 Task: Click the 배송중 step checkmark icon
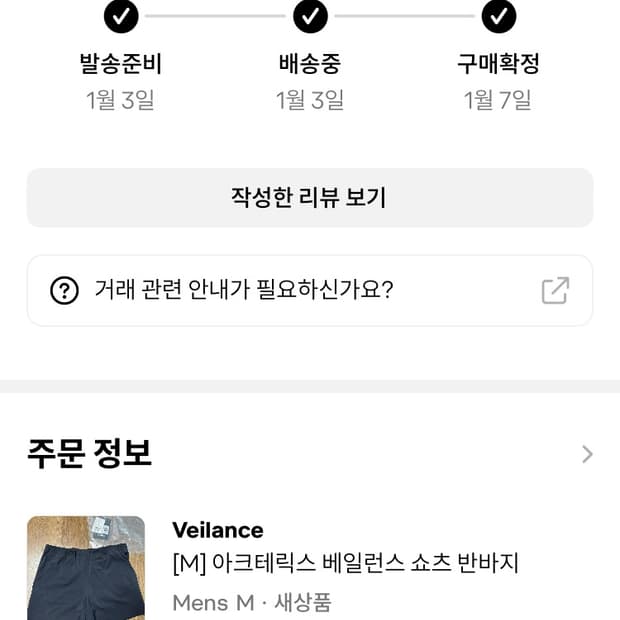tap(310, 16)
